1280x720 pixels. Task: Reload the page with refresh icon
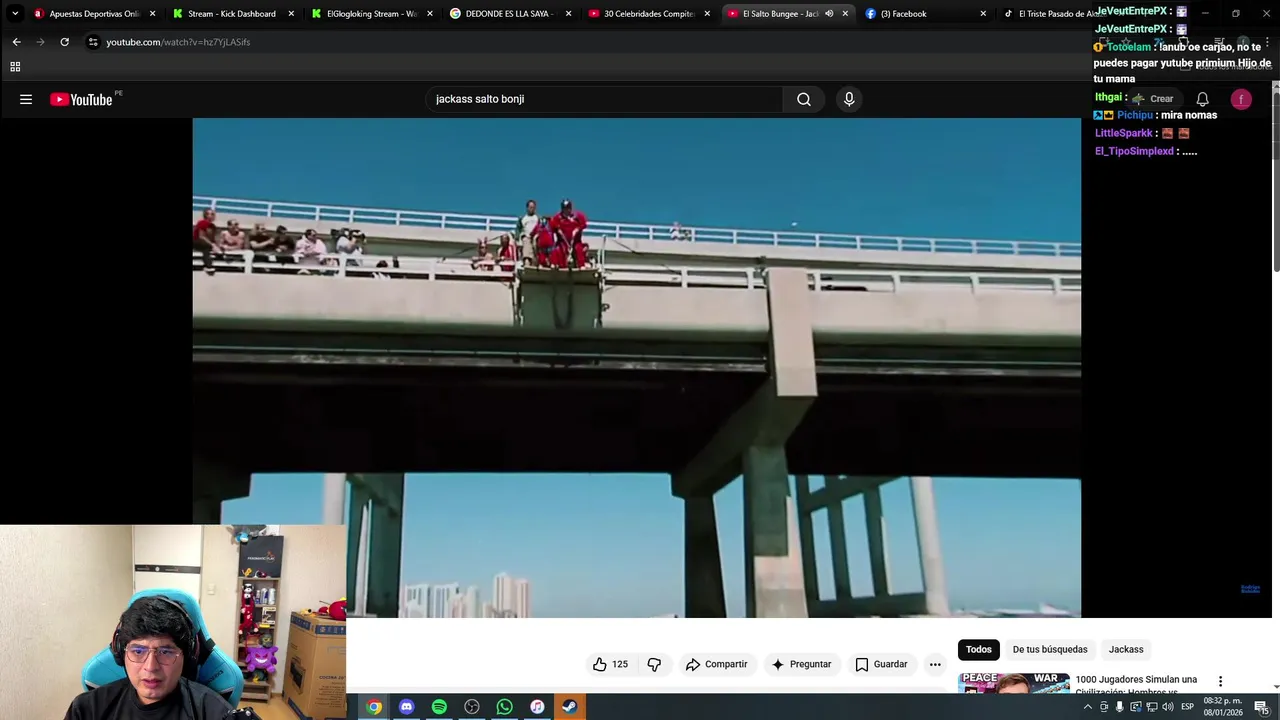pos(64,42)
